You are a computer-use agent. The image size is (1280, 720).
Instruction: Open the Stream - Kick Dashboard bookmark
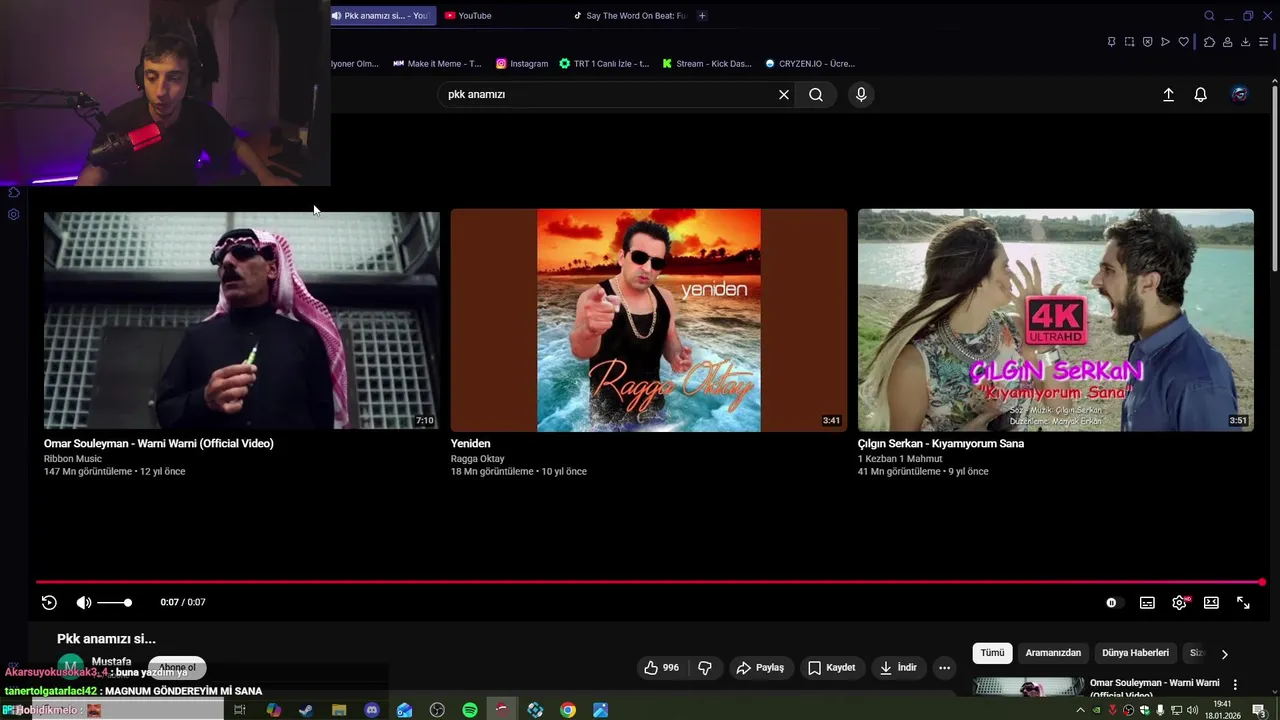707,63
